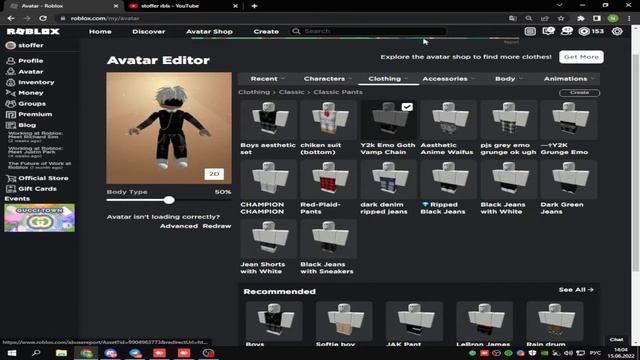Click the Get More button
The width and height of the screenshot is (640, 360).
(581, 57)
